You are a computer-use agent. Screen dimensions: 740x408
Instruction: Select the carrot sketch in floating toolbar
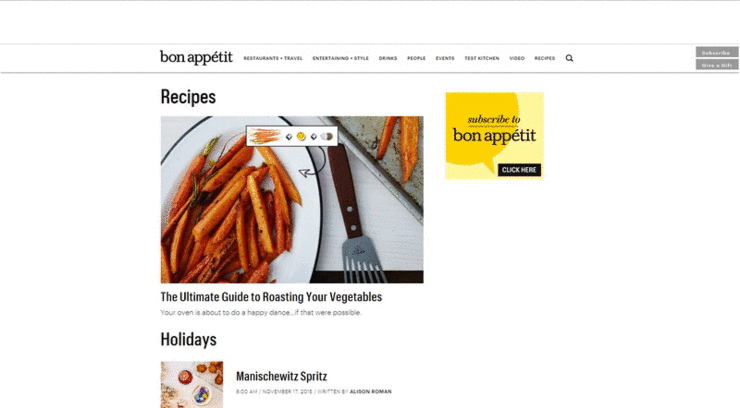point(265,136)
